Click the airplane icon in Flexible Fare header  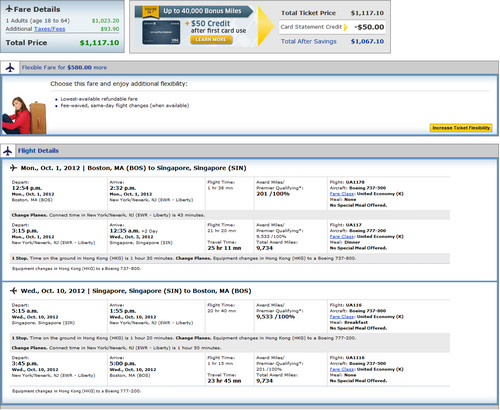point(10,67)
